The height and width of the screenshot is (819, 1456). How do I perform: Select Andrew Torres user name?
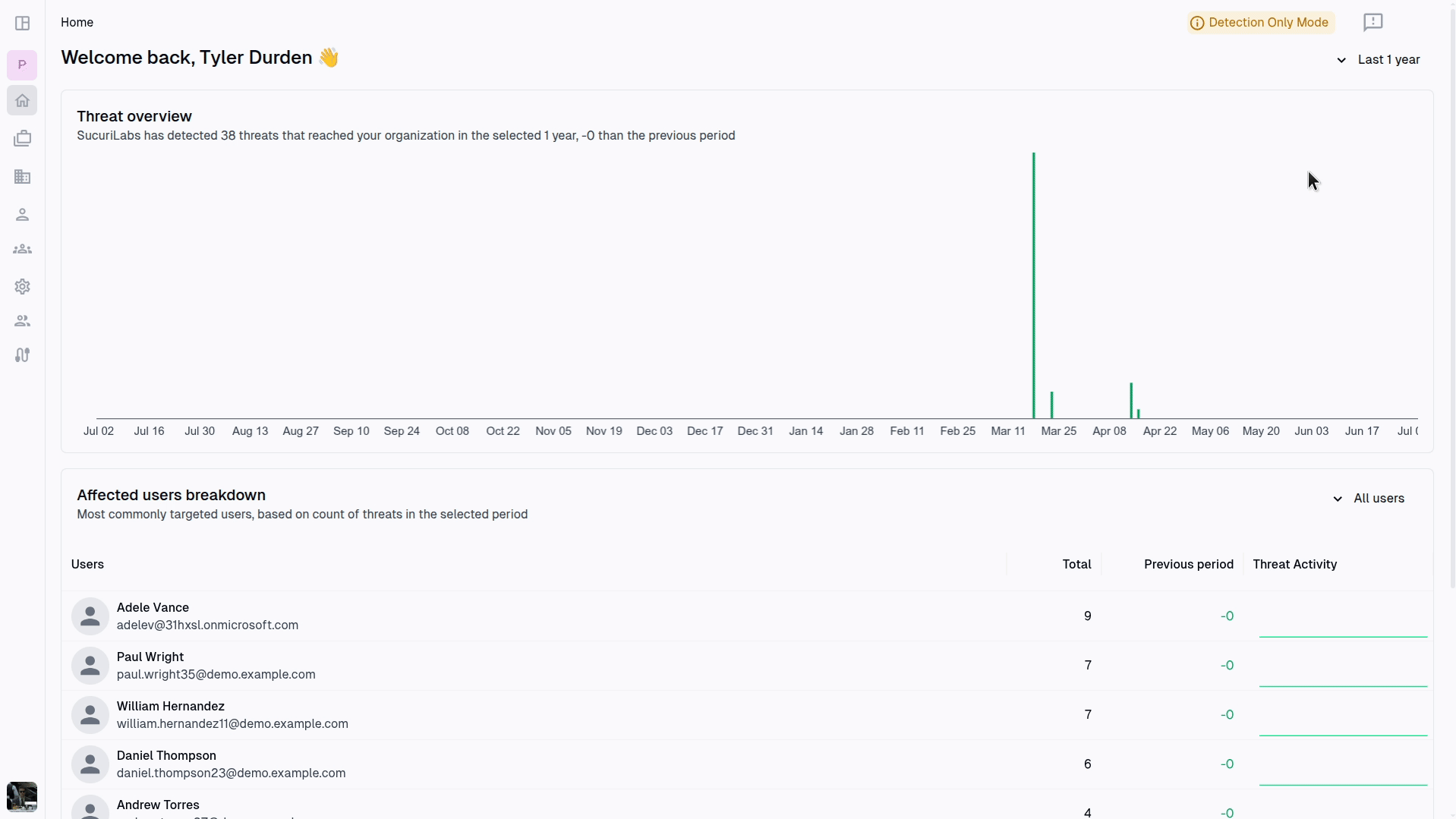click(158, 805)
